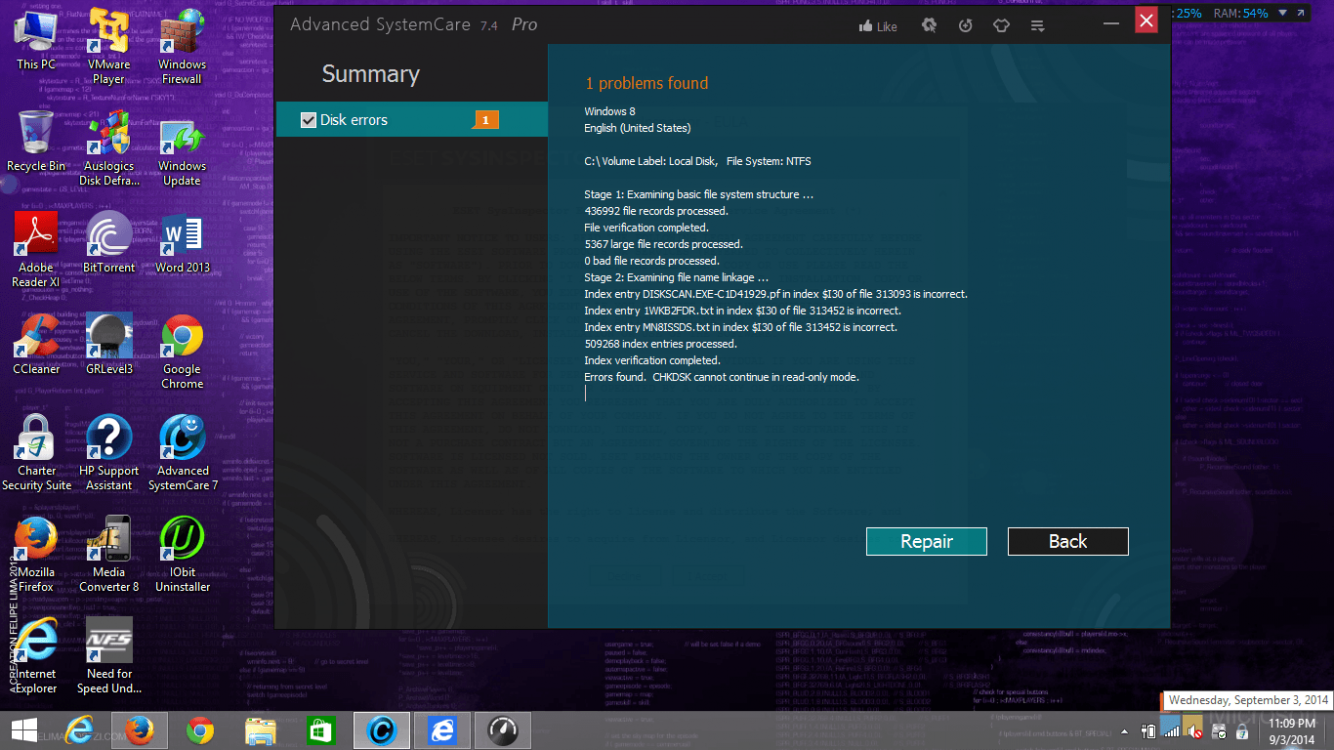Click the Back button
The height and width of the screenshot is (750, 1334).
pos(1068,541)
